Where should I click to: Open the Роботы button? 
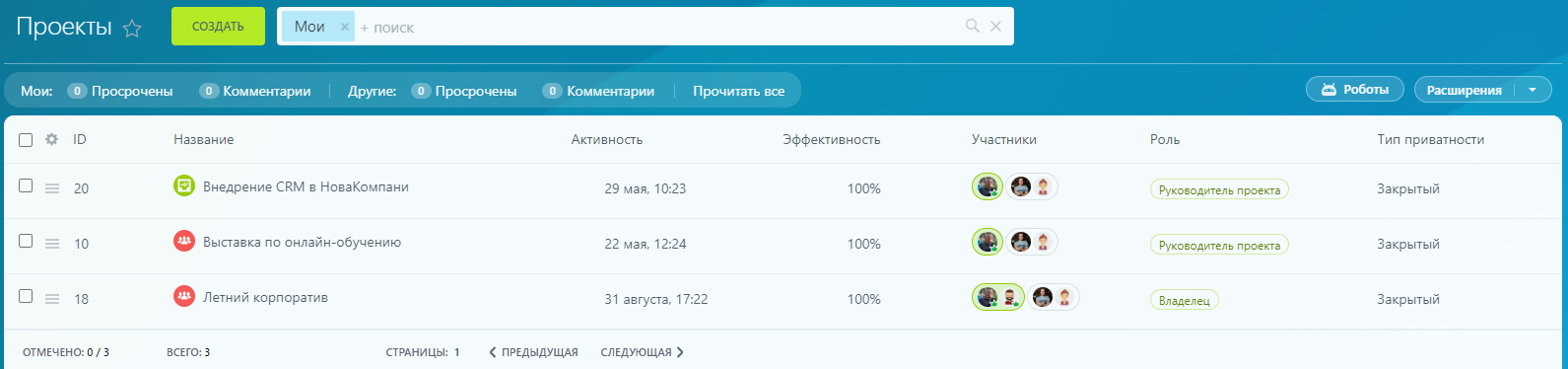tap(1354, 90)
